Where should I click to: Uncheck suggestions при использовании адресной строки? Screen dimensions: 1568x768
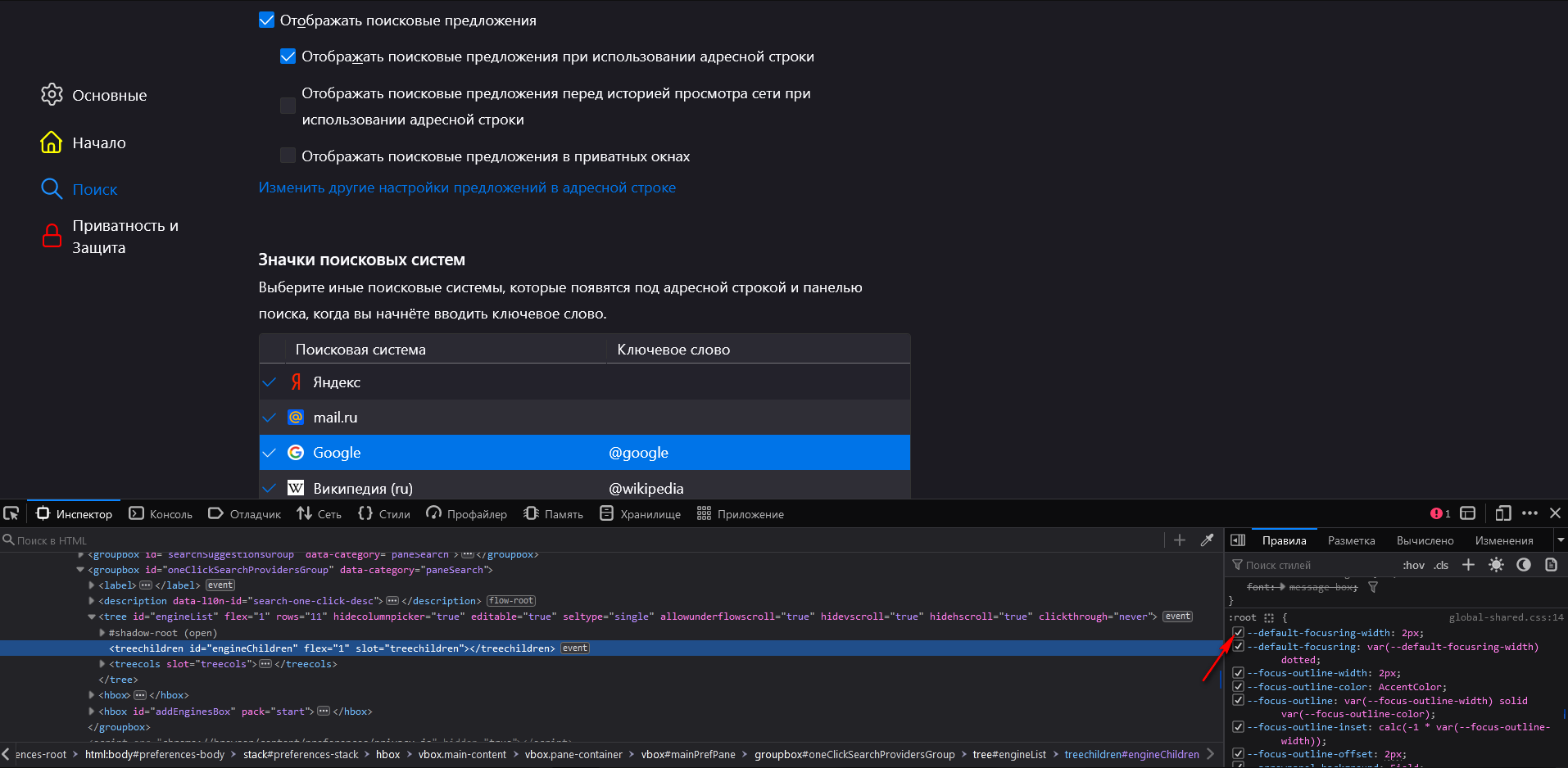pos(288,56)
